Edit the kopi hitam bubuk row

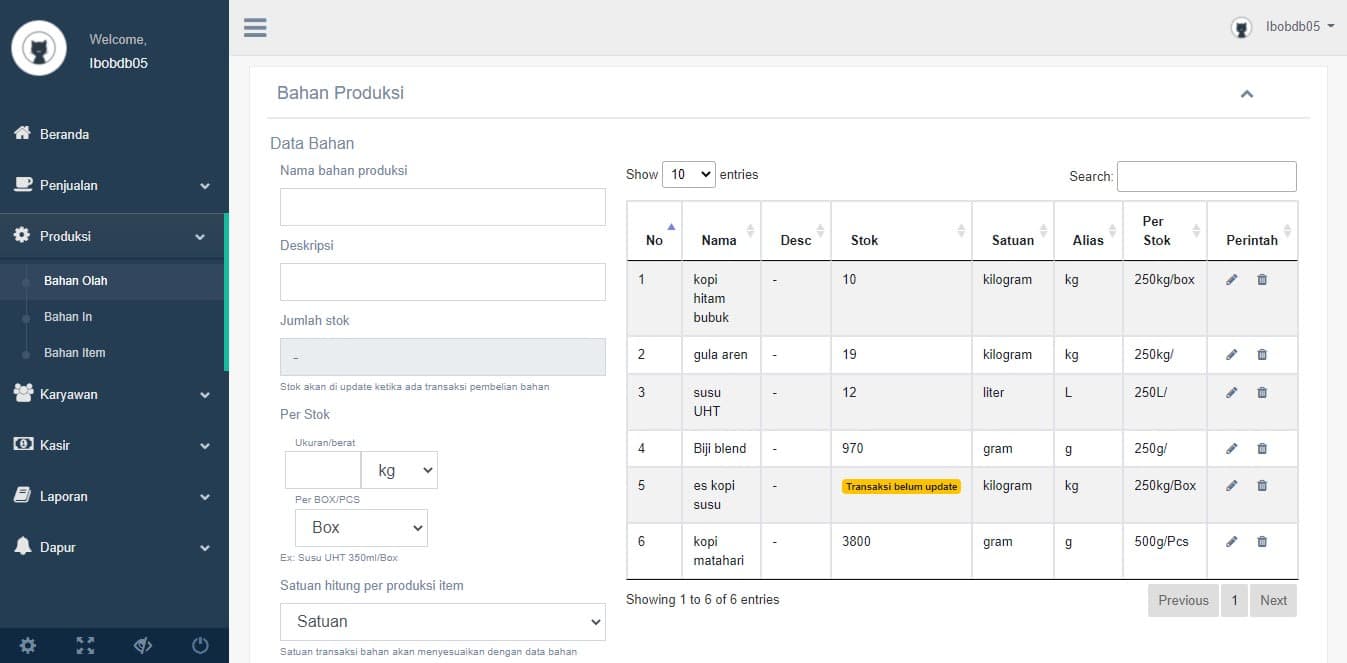[1231, 280]
